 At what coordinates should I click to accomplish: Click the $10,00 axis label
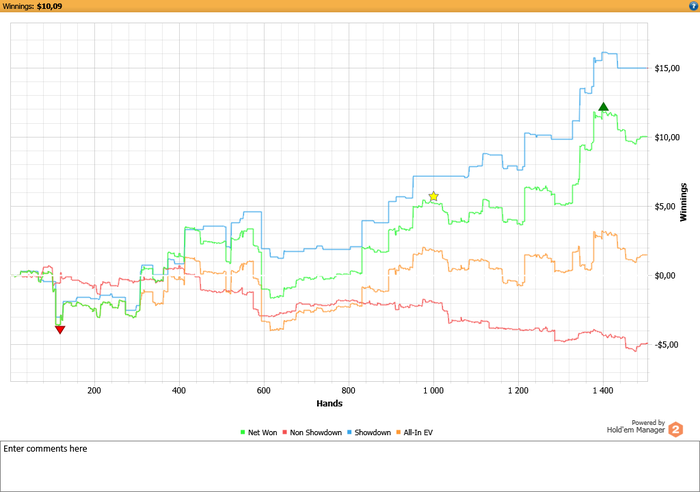(x=667, y=137)
